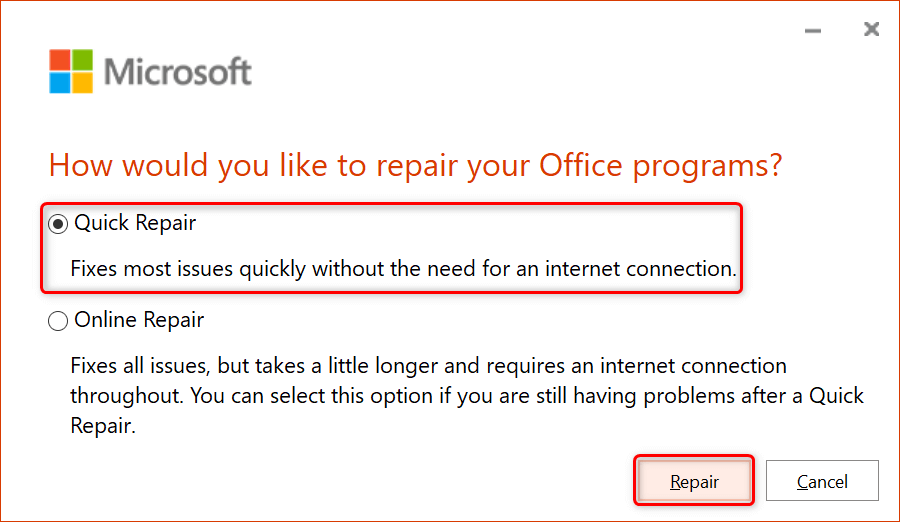Click the red square of the Microsoft logo
This screenshot has width=900, height=522.
pos(60,61)
